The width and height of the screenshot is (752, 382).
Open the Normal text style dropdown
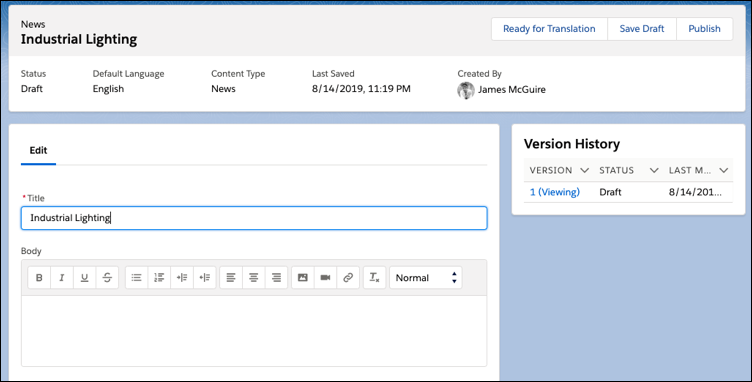point(426,278)
